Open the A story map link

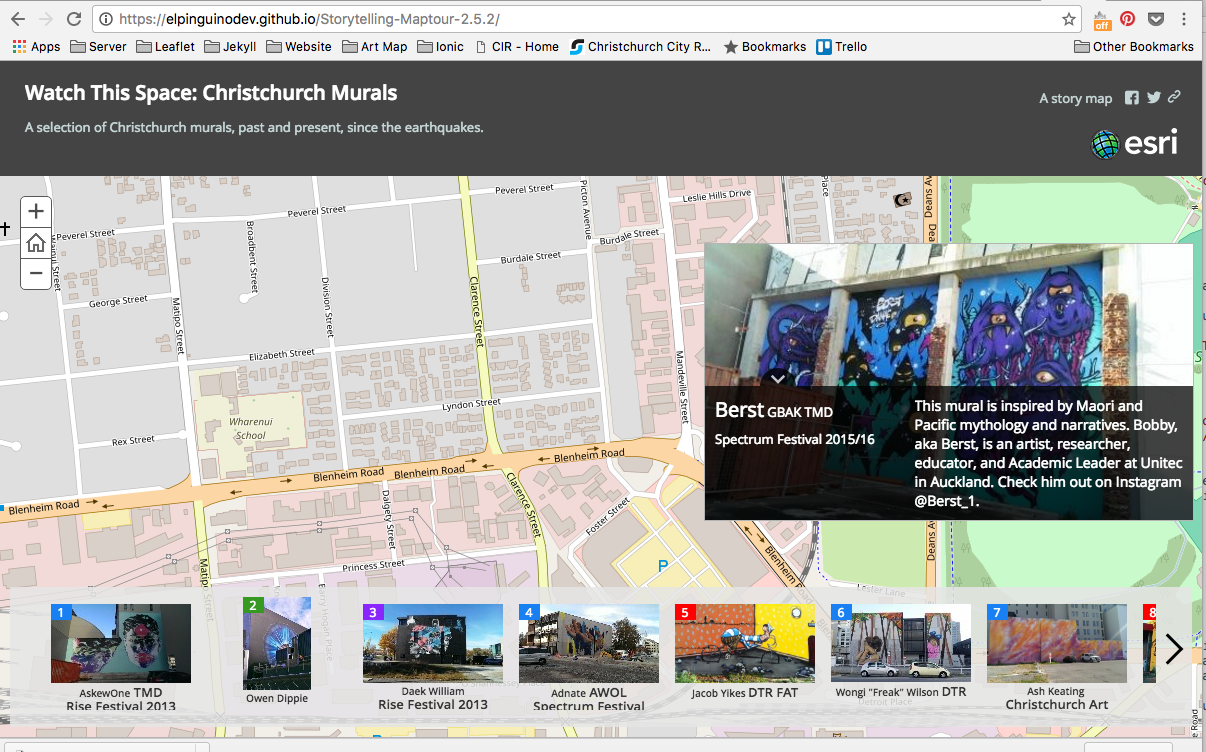click(x=1075, y=98)
